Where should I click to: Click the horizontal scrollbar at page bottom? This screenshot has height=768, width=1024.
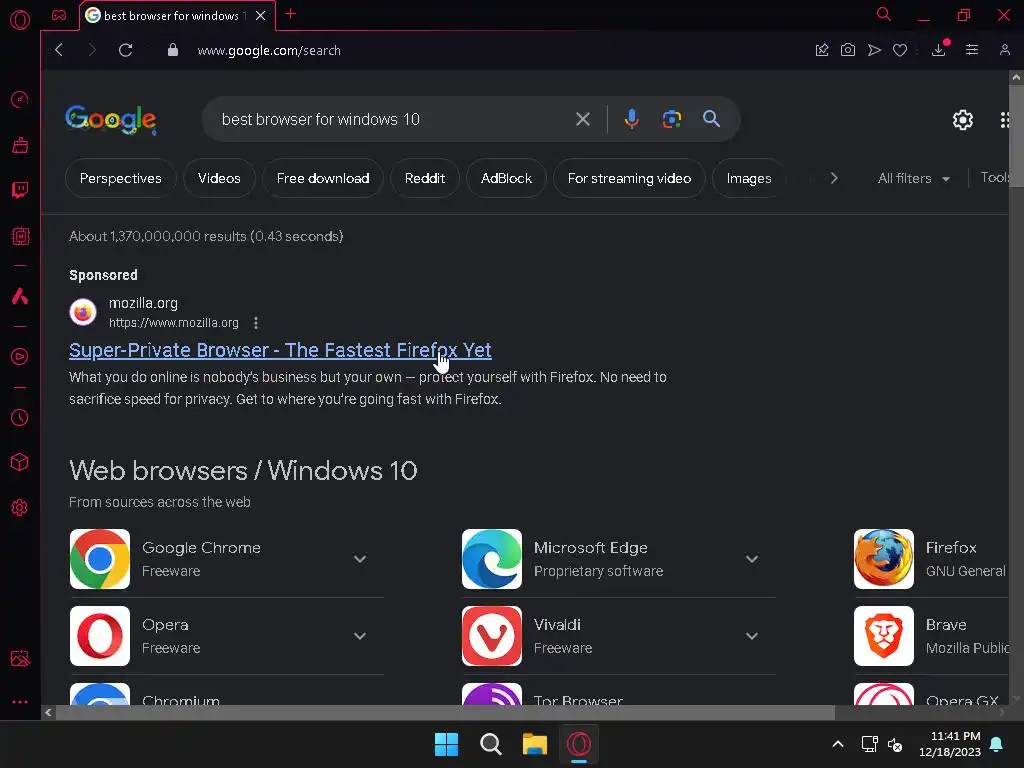[x=445, y=712]
